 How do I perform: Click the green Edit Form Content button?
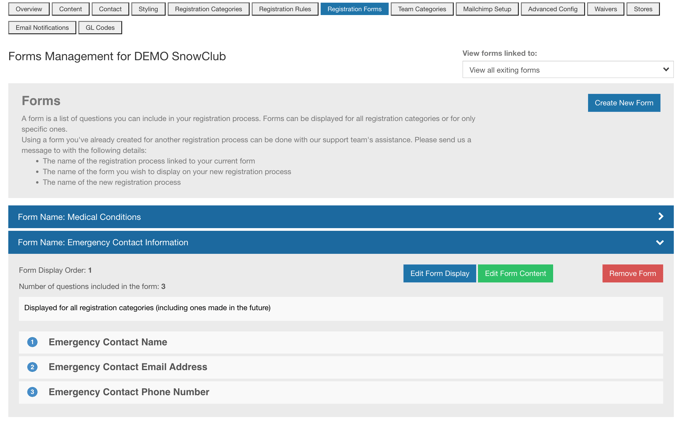click(515, 273)
